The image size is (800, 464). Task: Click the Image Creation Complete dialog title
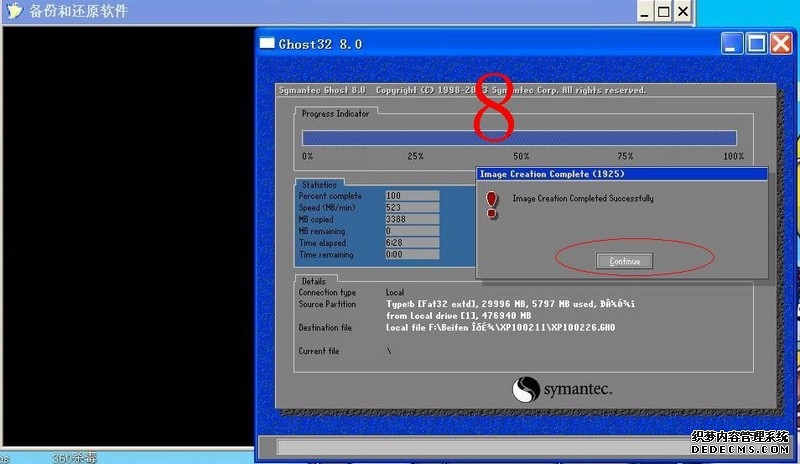(x=552, y=174)
